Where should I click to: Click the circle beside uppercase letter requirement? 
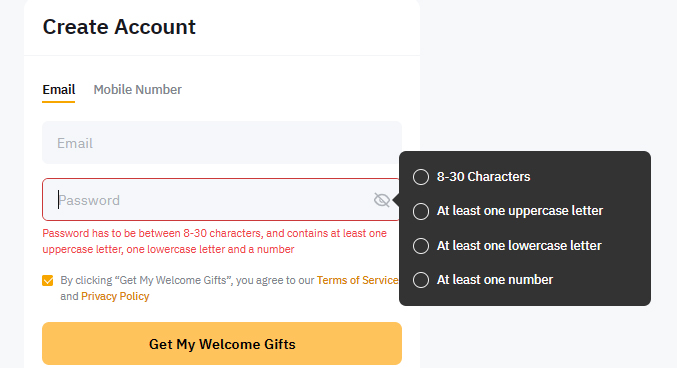point(421,211)
